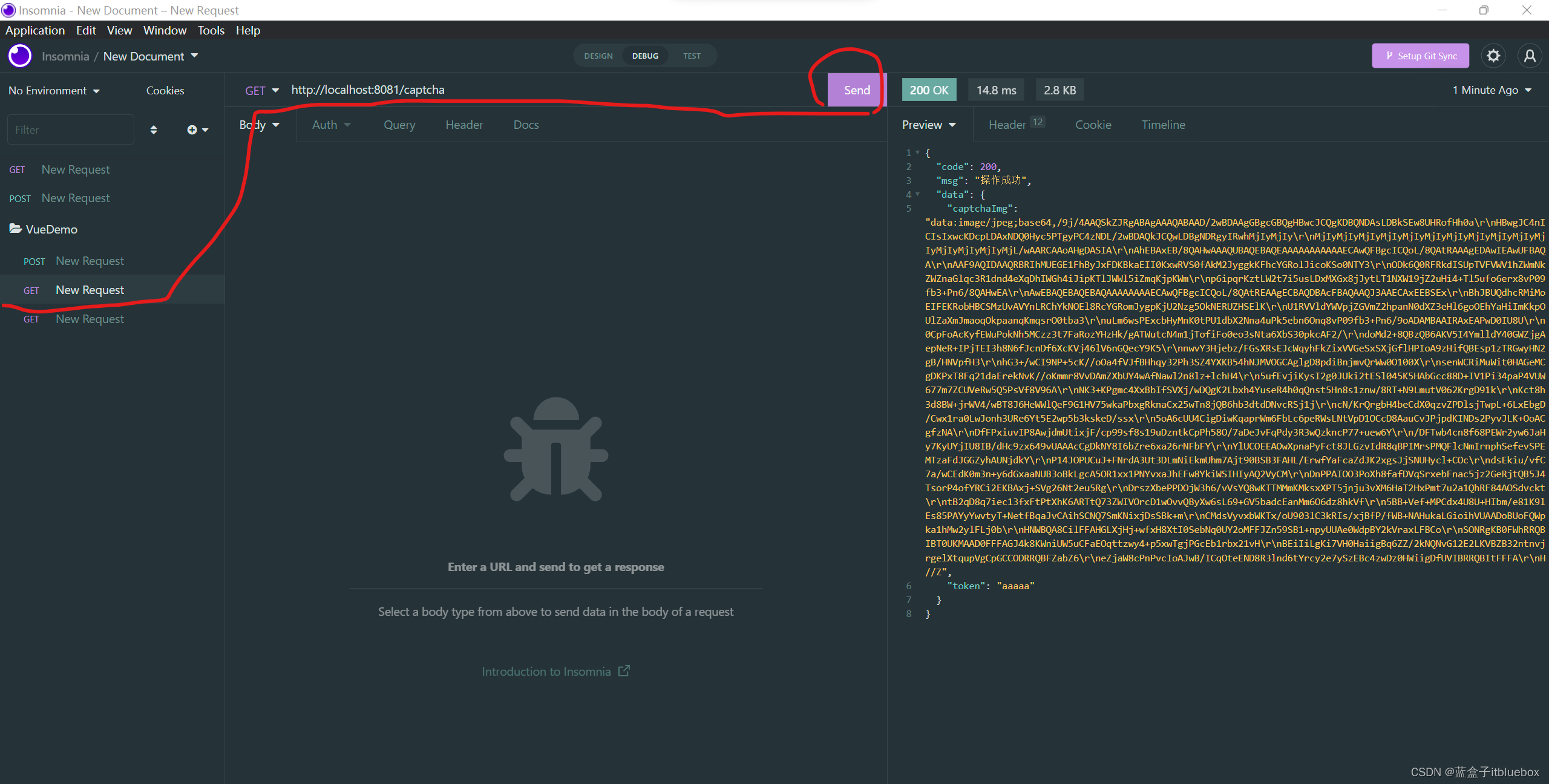1549x784 pixels.
Task: Select the DEBUG mode toggle
Action: [645, 56]
